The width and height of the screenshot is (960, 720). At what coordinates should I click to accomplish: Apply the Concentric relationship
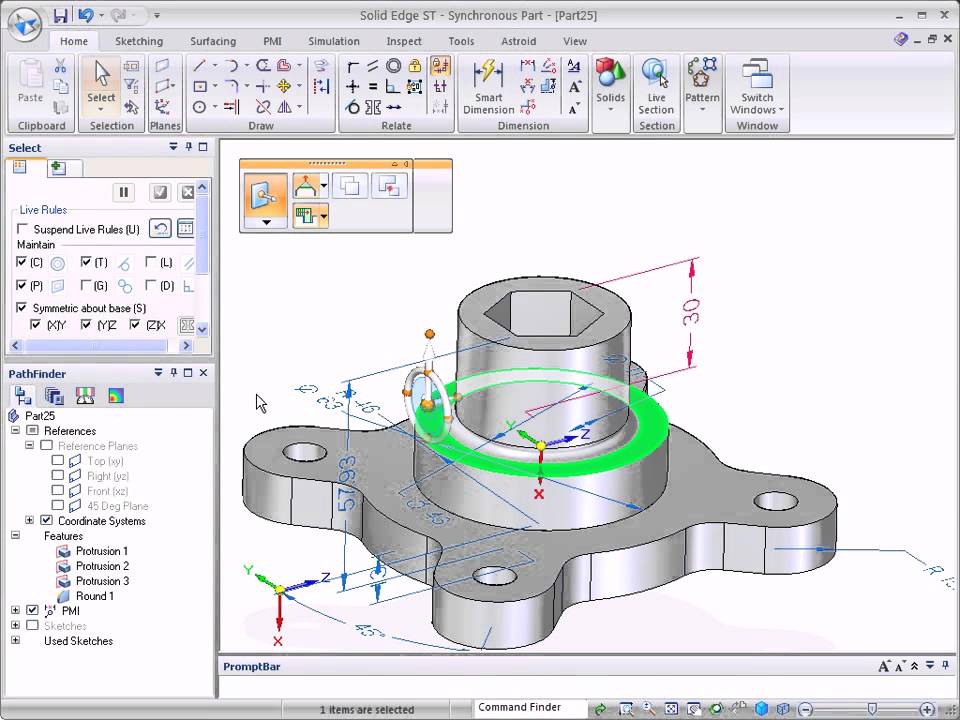[394, 66]
